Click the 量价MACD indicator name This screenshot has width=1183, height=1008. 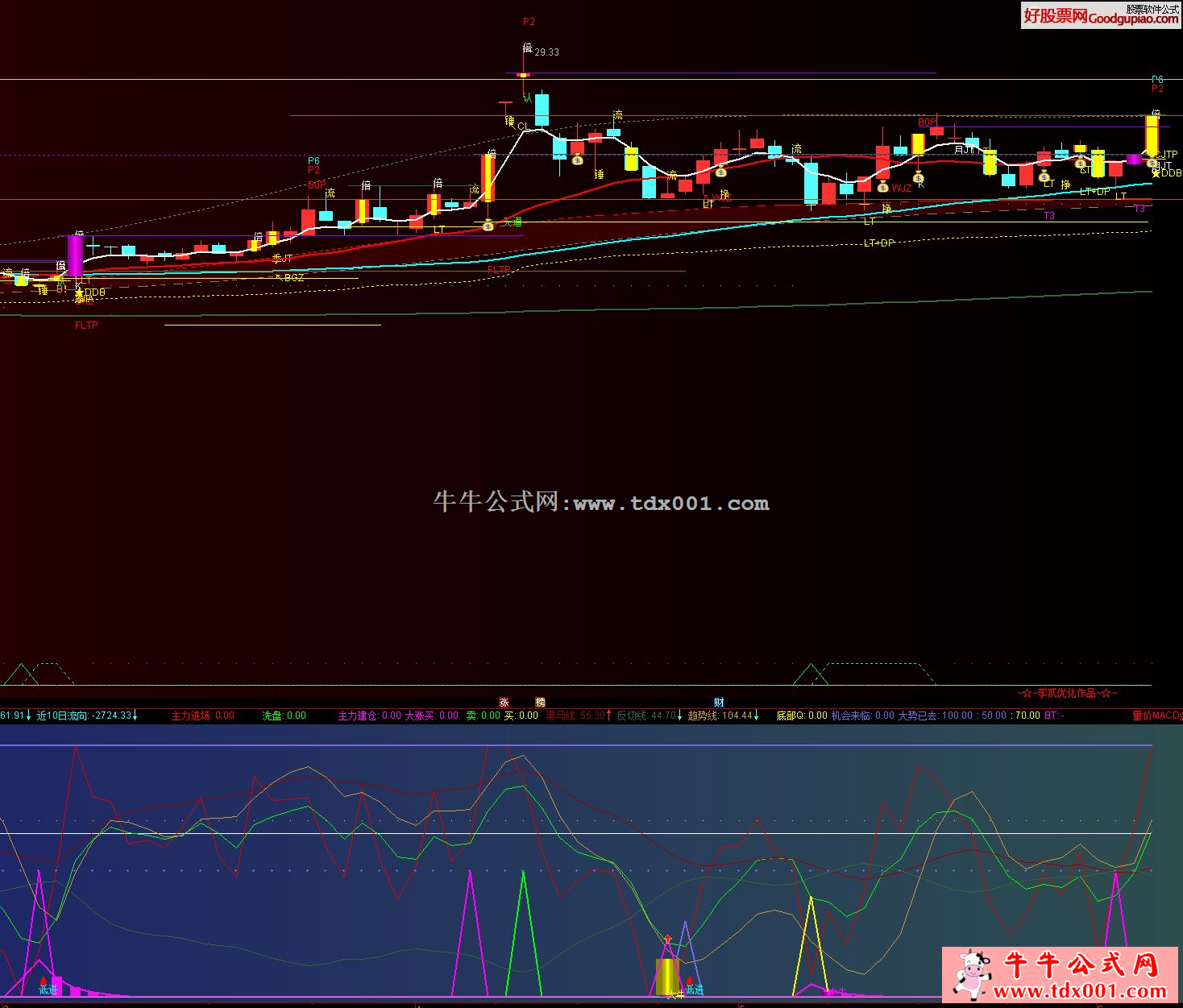click(1157, 716)
